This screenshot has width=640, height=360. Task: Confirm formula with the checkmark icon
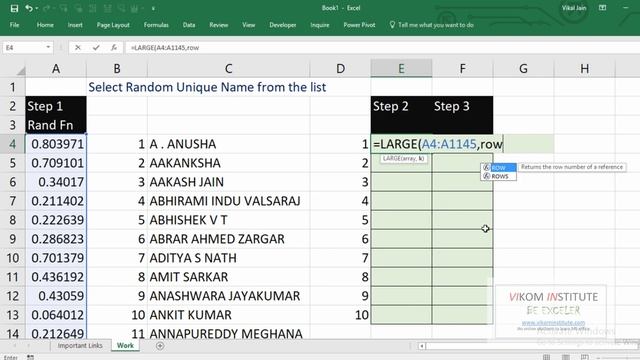point(96,48)
